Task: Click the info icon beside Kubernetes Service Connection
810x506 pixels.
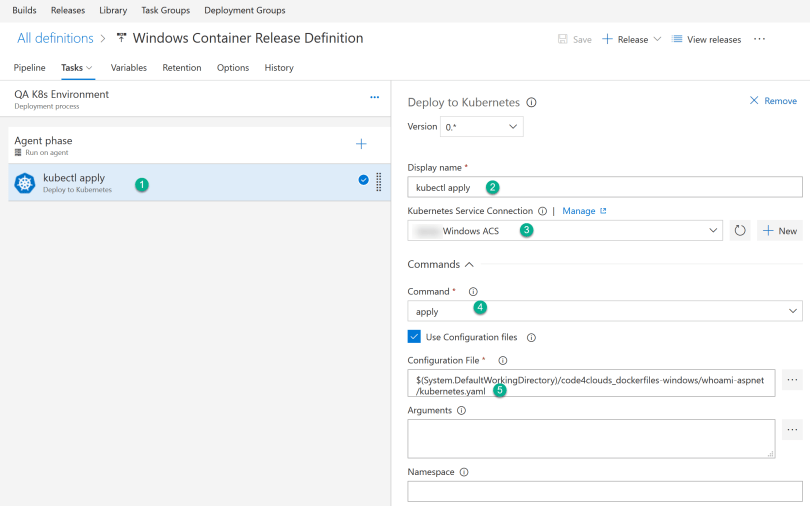Action: 542,211
